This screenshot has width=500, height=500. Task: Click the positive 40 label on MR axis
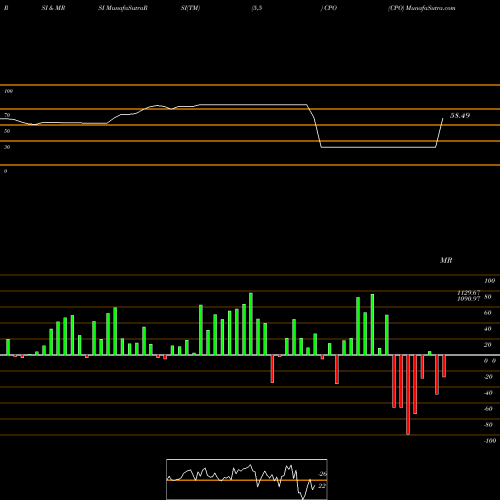488,329
